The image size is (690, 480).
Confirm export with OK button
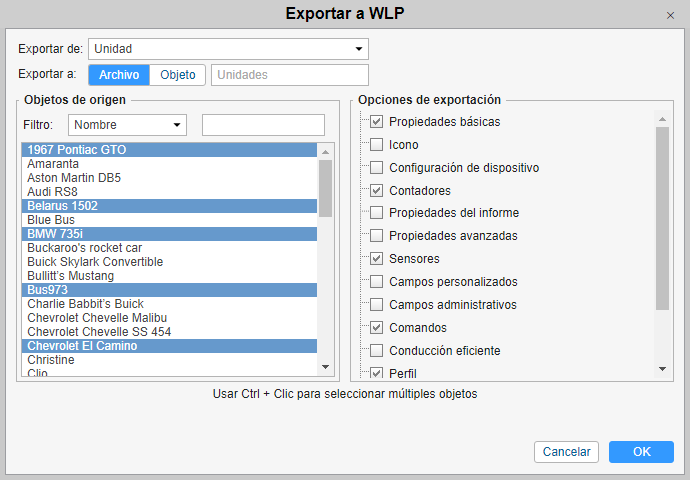(641, 452)
